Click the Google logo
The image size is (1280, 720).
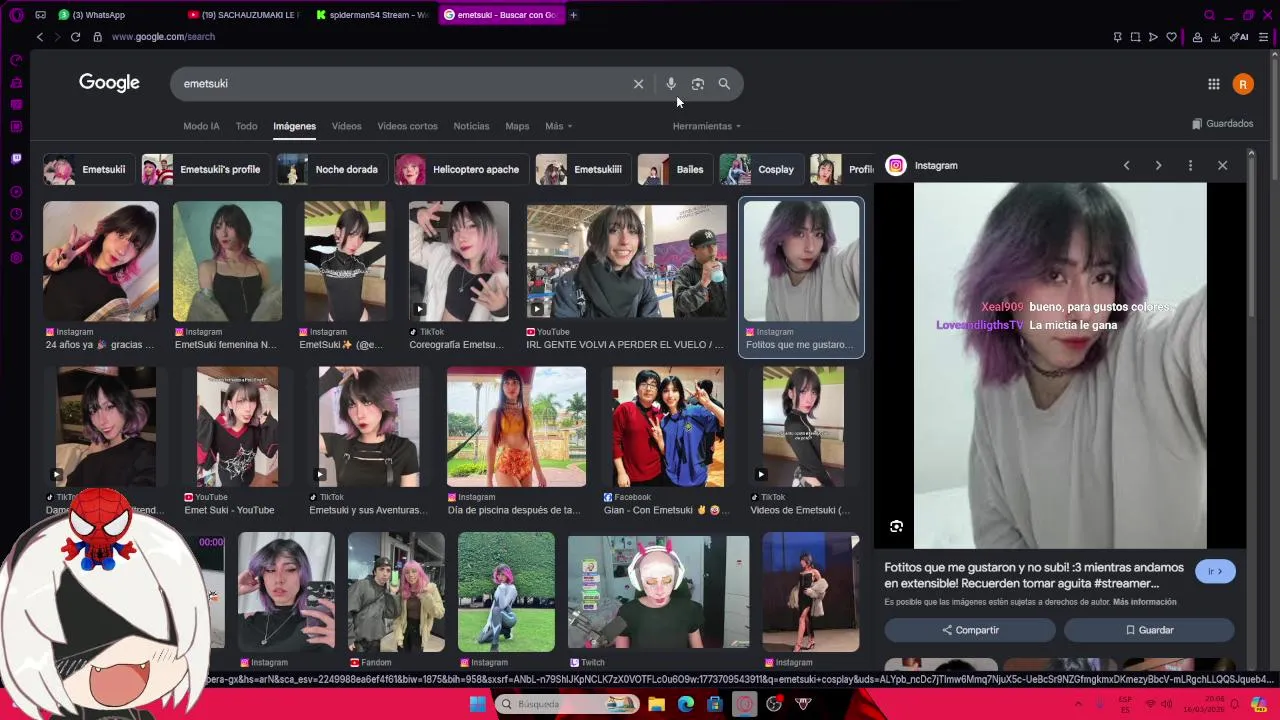coord(109,83)
